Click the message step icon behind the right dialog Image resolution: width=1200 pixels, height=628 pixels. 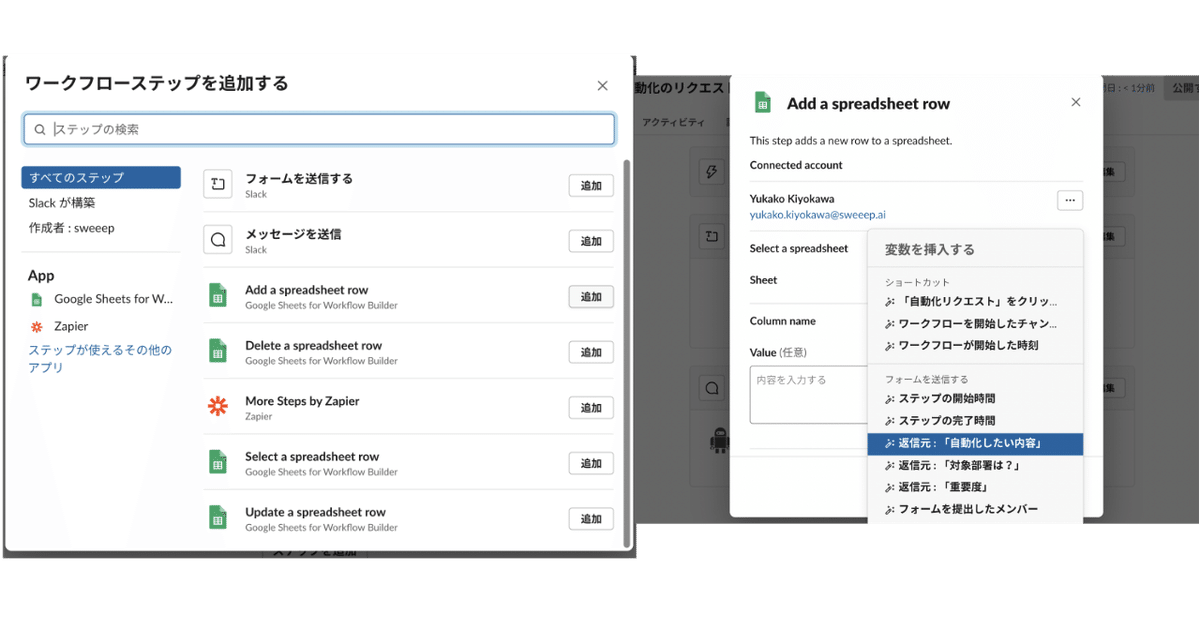pyautogui.click(x=711, y=388)
